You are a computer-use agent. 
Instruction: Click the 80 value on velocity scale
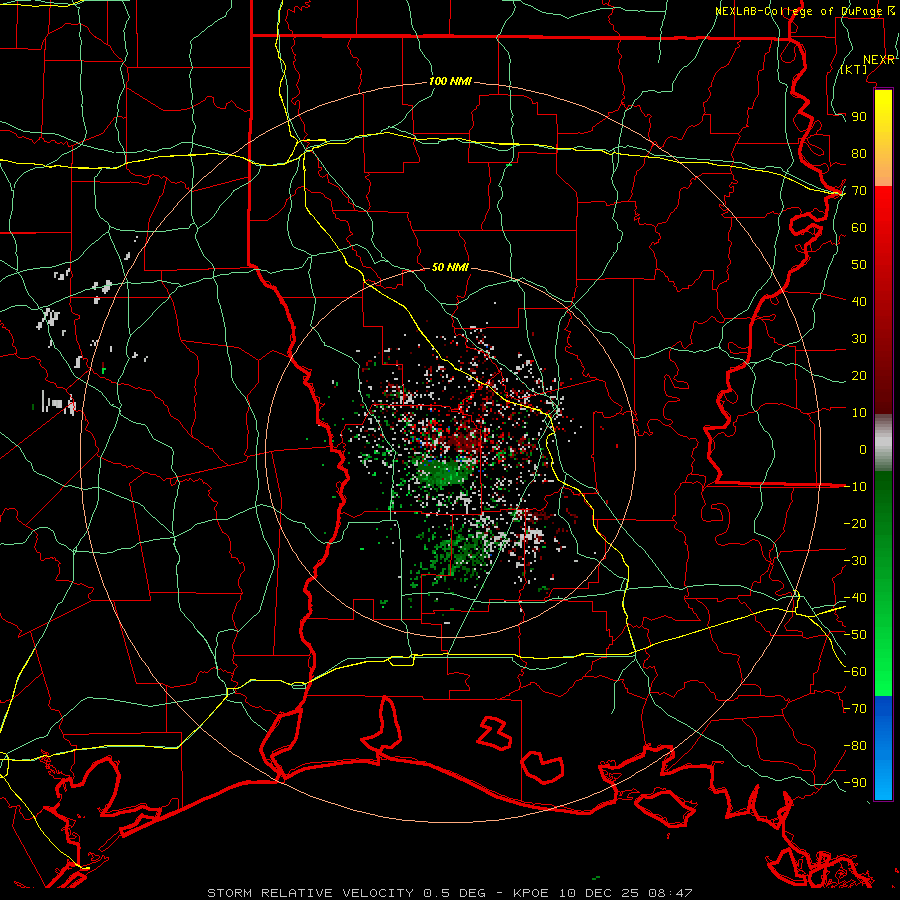[859, 154]
